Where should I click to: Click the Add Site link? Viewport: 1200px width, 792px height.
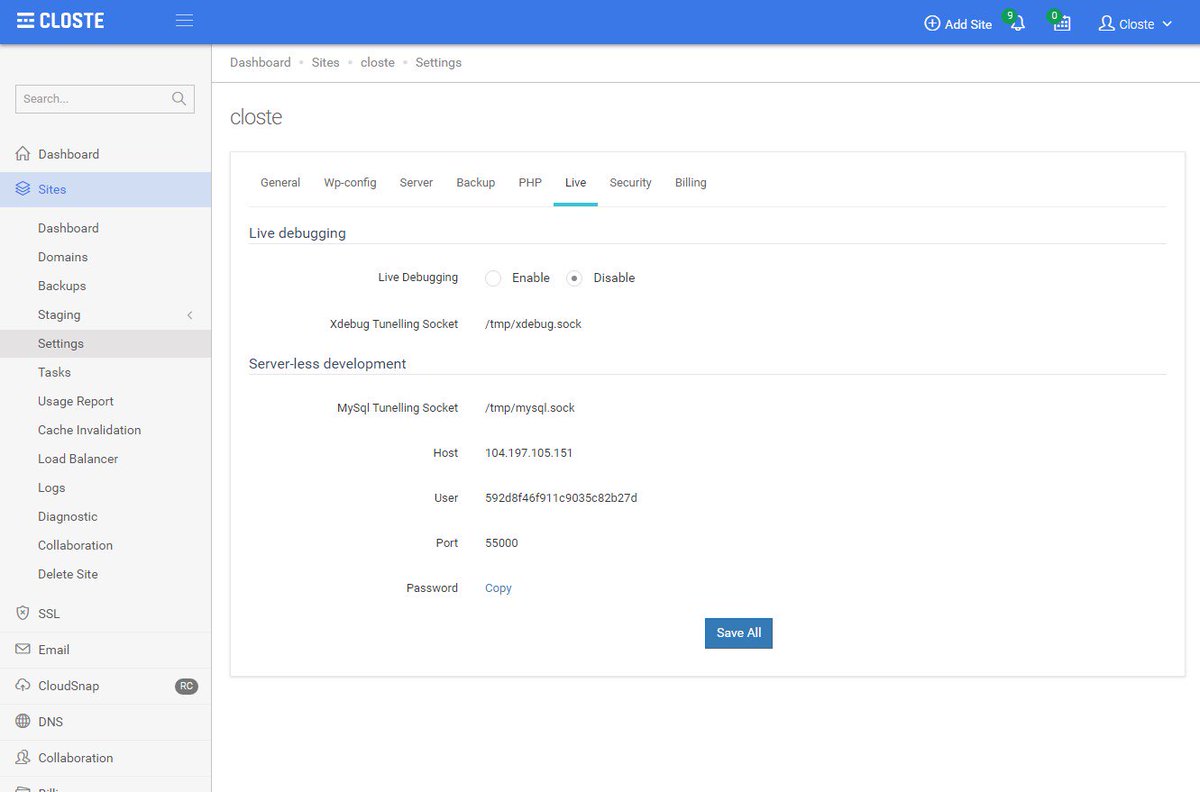click(x=958, y=24)
